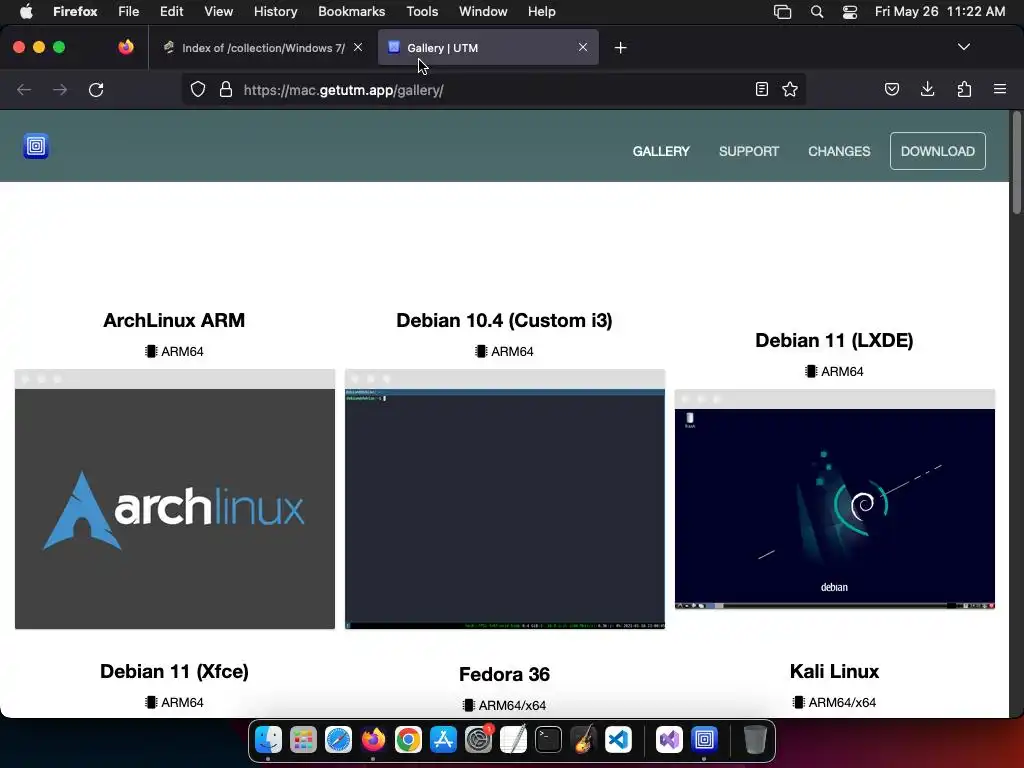
Task: Open Google Chrome from the Dock
Action: click(408, 740)
